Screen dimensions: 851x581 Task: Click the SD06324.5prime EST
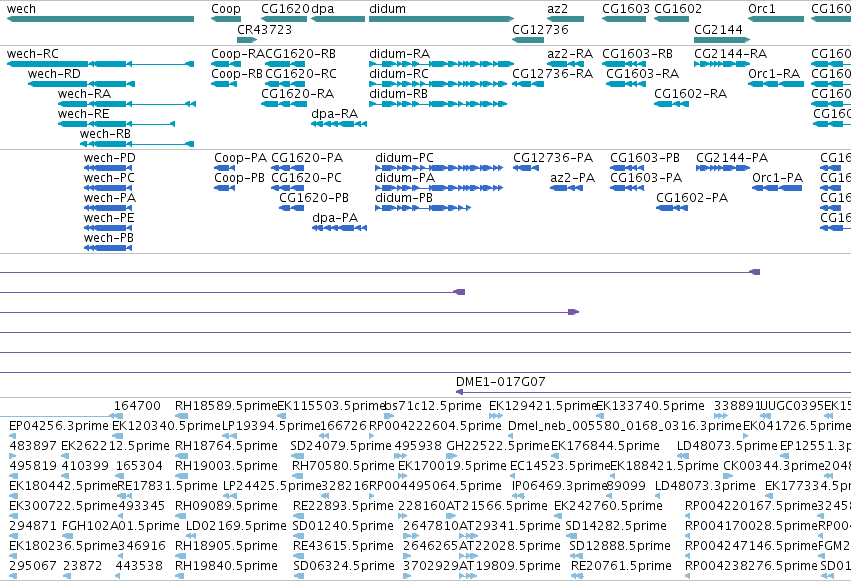pyautogui.click(x=299, y=576)
